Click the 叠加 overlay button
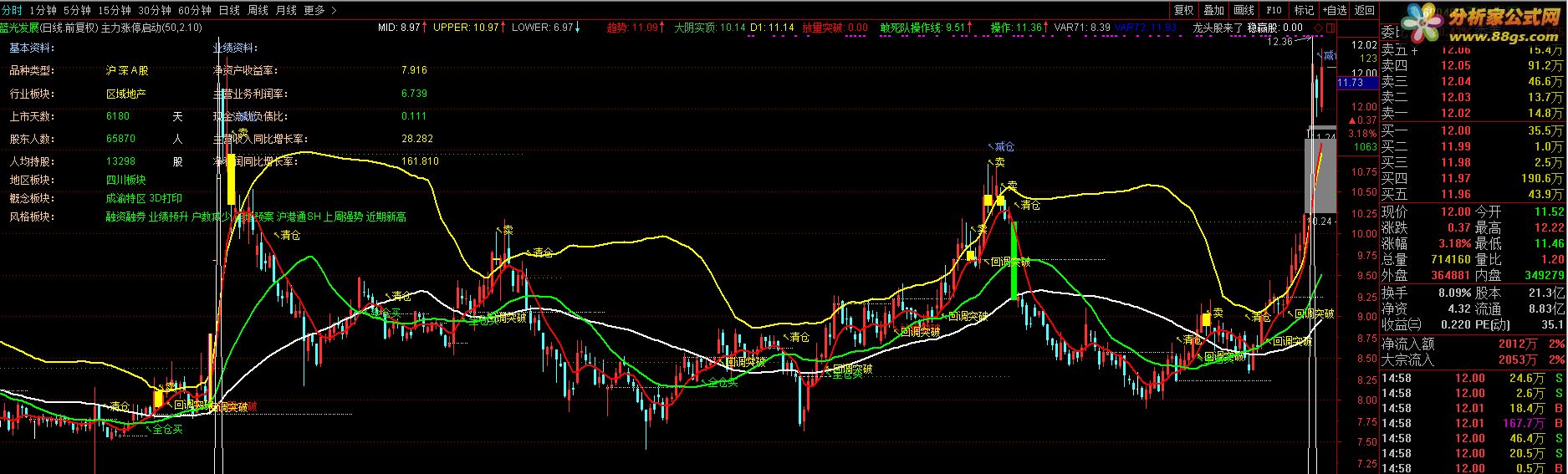Screen dimensions: 1568x474 1213,10
